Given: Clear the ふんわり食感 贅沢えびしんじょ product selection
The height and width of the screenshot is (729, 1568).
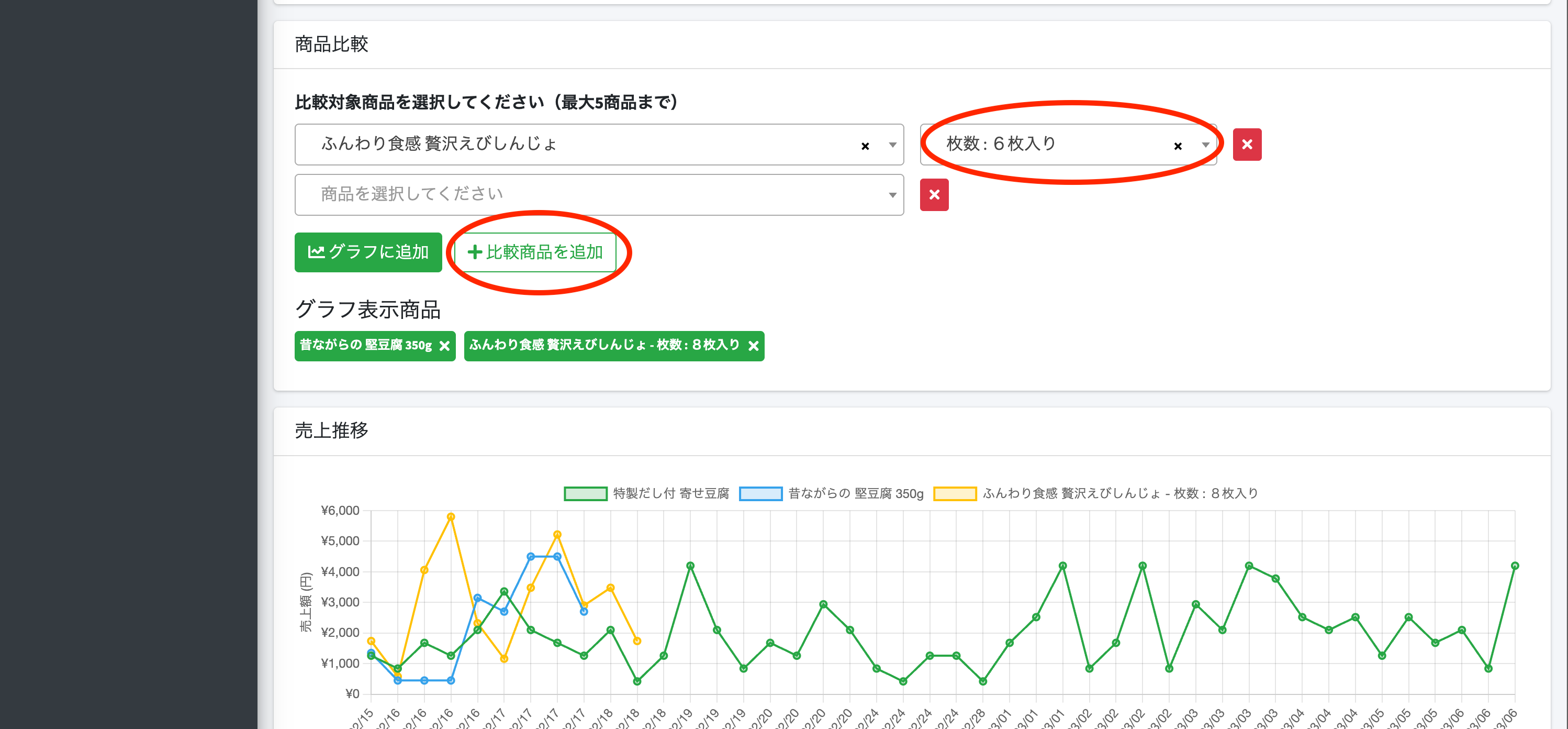Looking at the screenshot, I should tap(865, 146).
